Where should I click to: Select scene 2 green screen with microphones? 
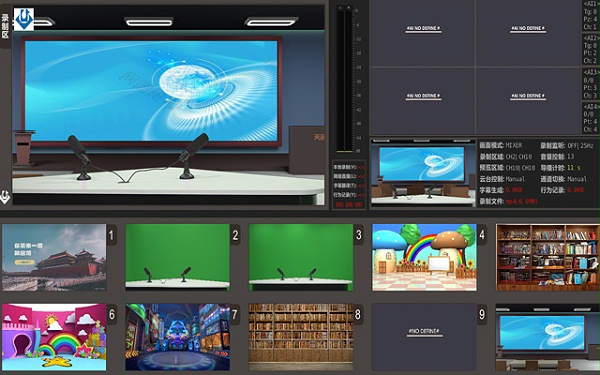[178, 258]
